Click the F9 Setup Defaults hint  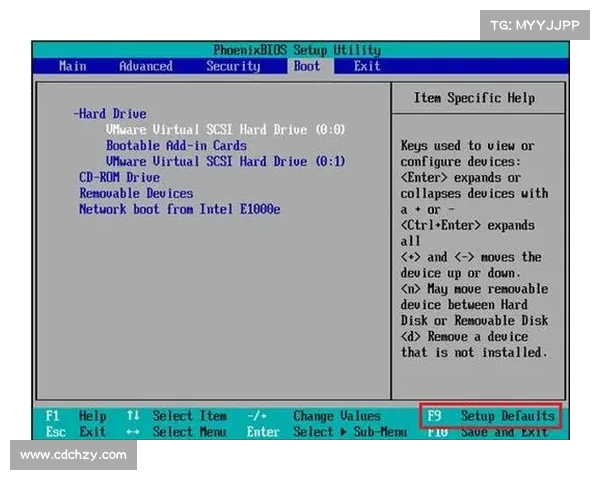491,416
